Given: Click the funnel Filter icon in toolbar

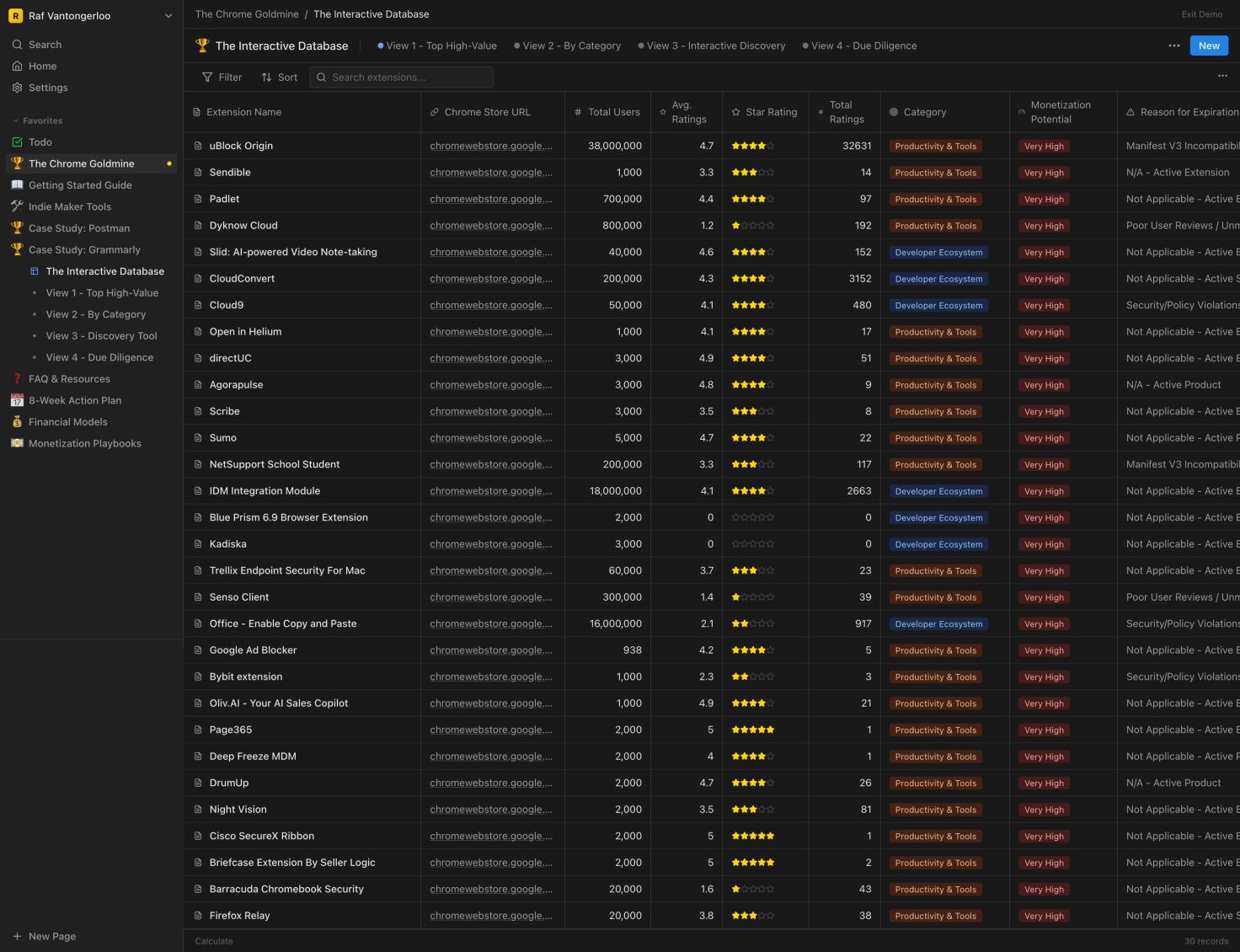Looking at the screenshot, I should (207, 78).
